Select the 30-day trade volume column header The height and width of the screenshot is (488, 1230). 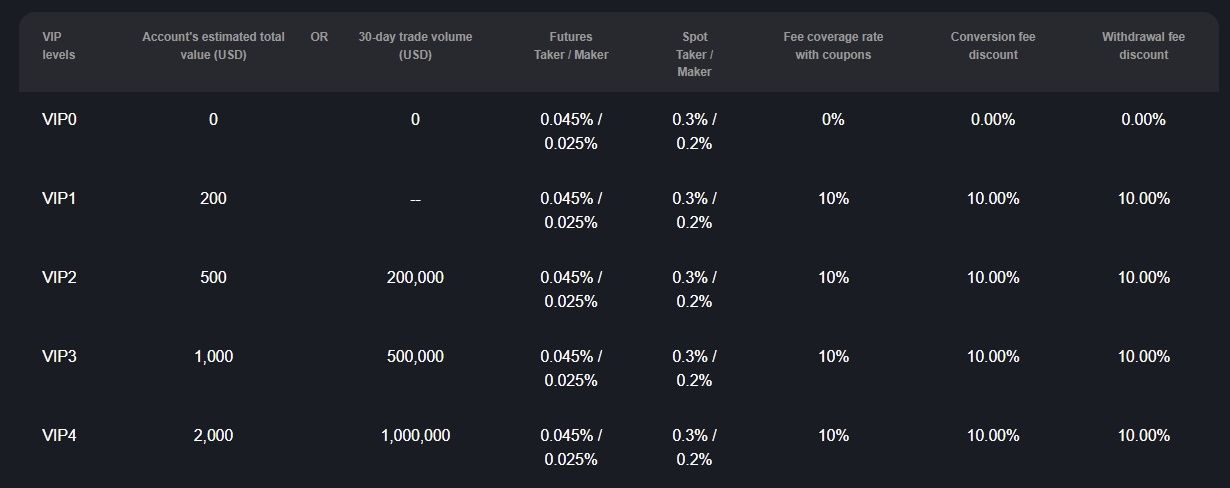pos(415,46)
